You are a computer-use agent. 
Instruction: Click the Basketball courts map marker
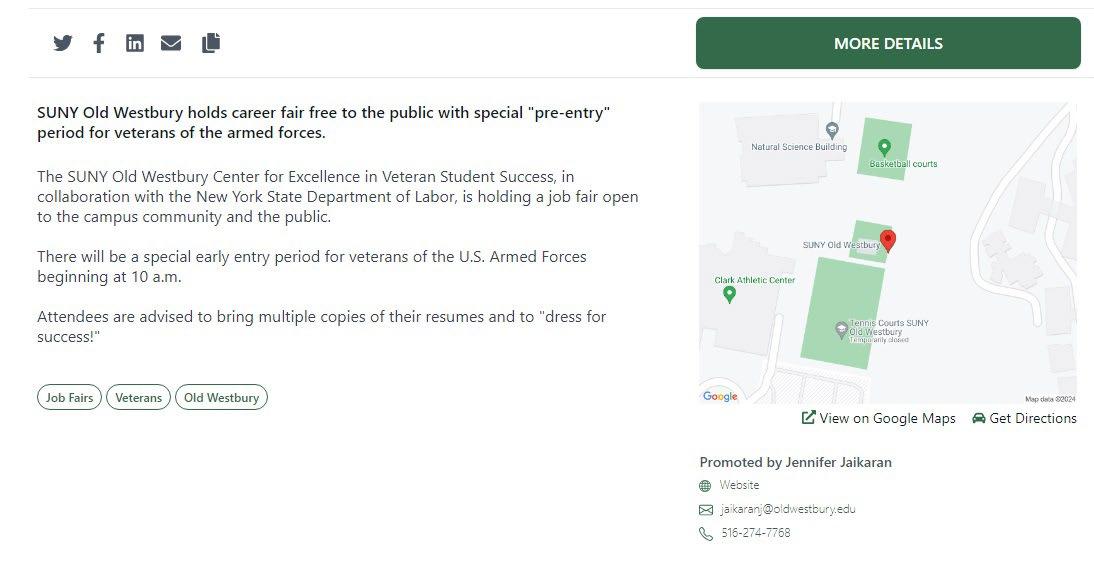tap(884, 147)
